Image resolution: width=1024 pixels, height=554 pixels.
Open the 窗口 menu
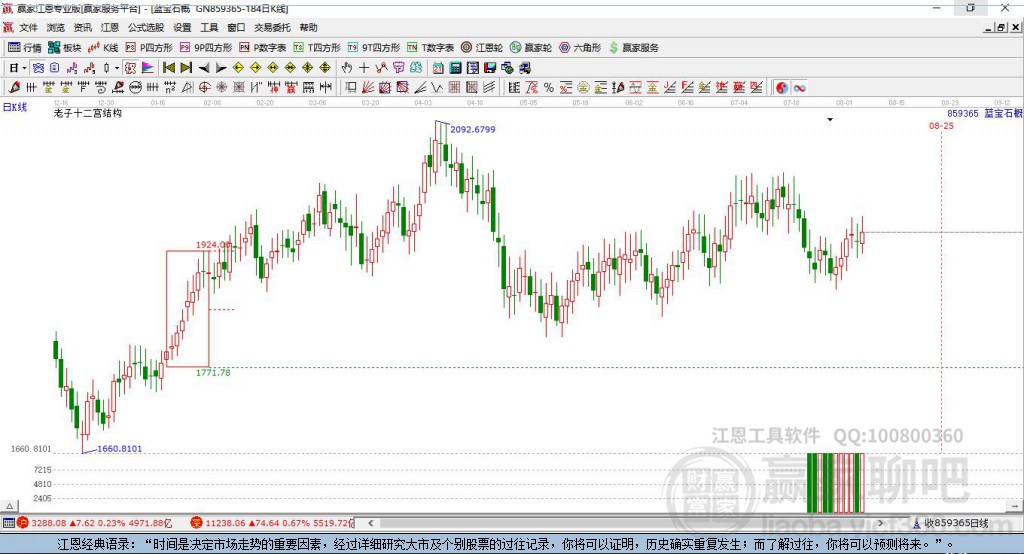point(236,27)
